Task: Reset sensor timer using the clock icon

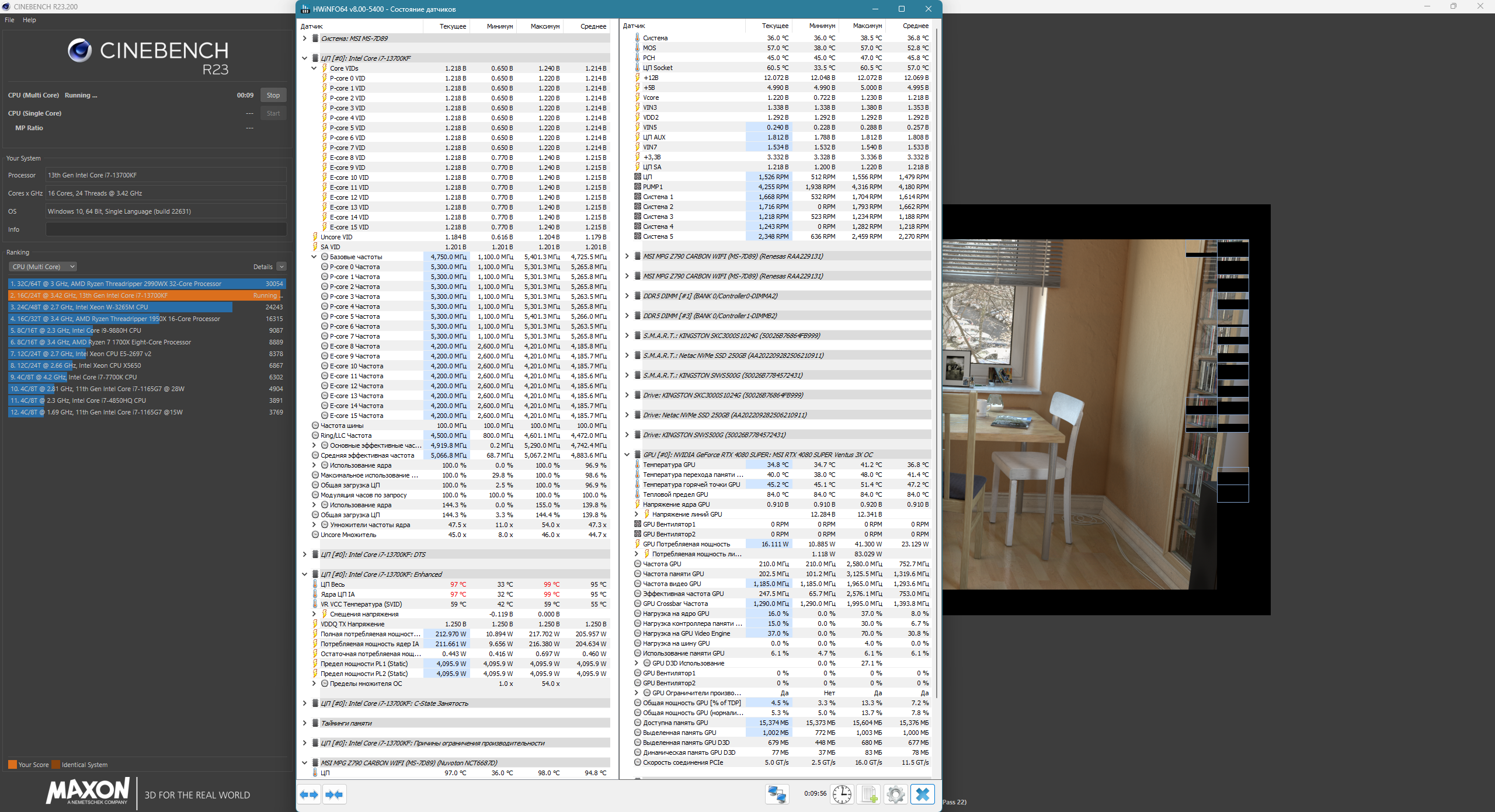Action: click(x=842, y=794)
